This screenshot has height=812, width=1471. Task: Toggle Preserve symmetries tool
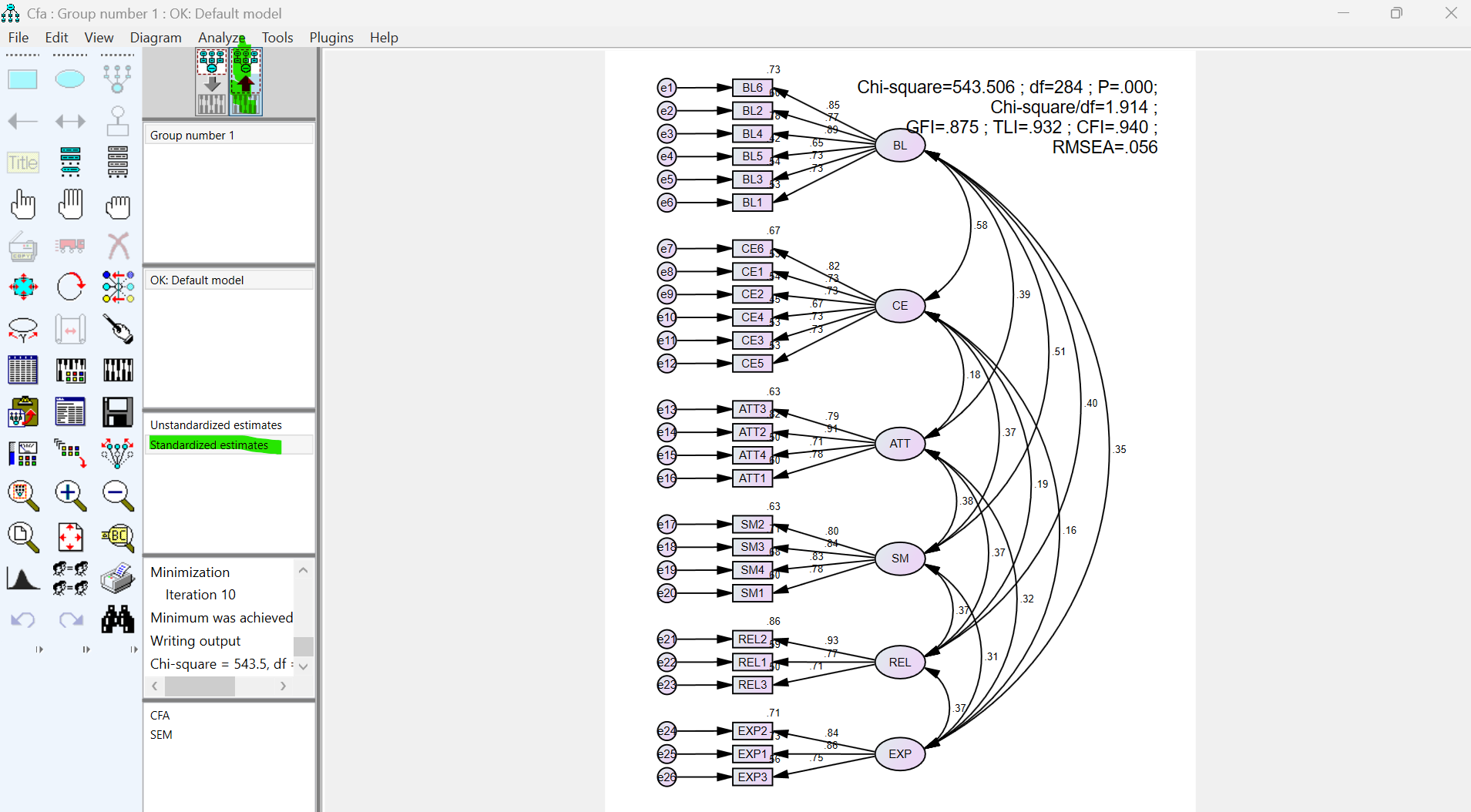pos(117,454)
